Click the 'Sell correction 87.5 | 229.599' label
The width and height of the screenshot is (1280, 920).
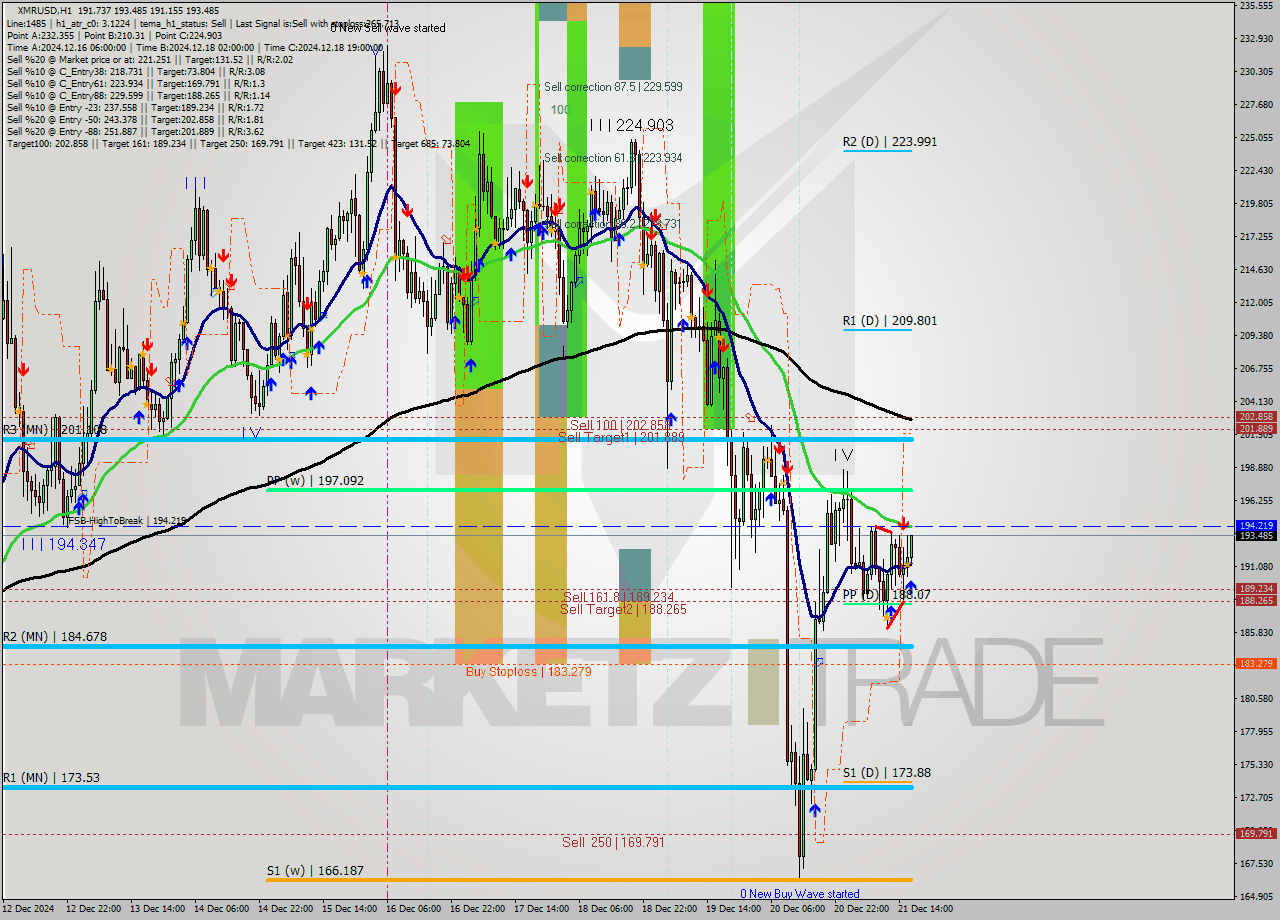click(613, 87)
